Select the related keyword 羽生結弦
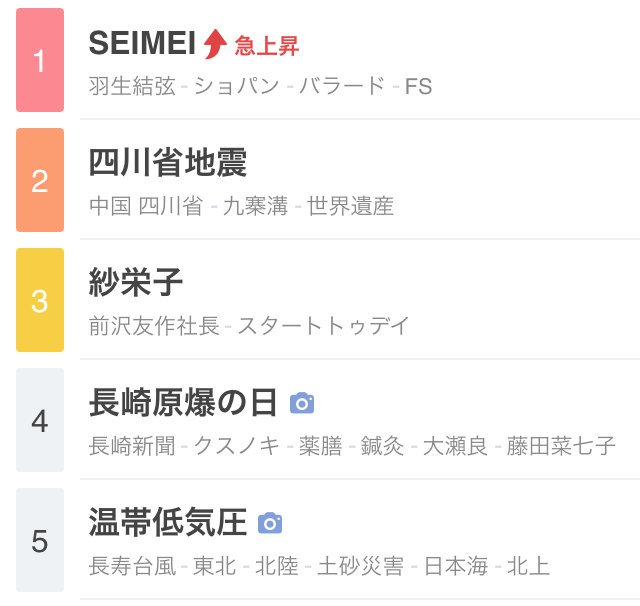The height and width of the screenshot is (606, 640). coord(132,86)
